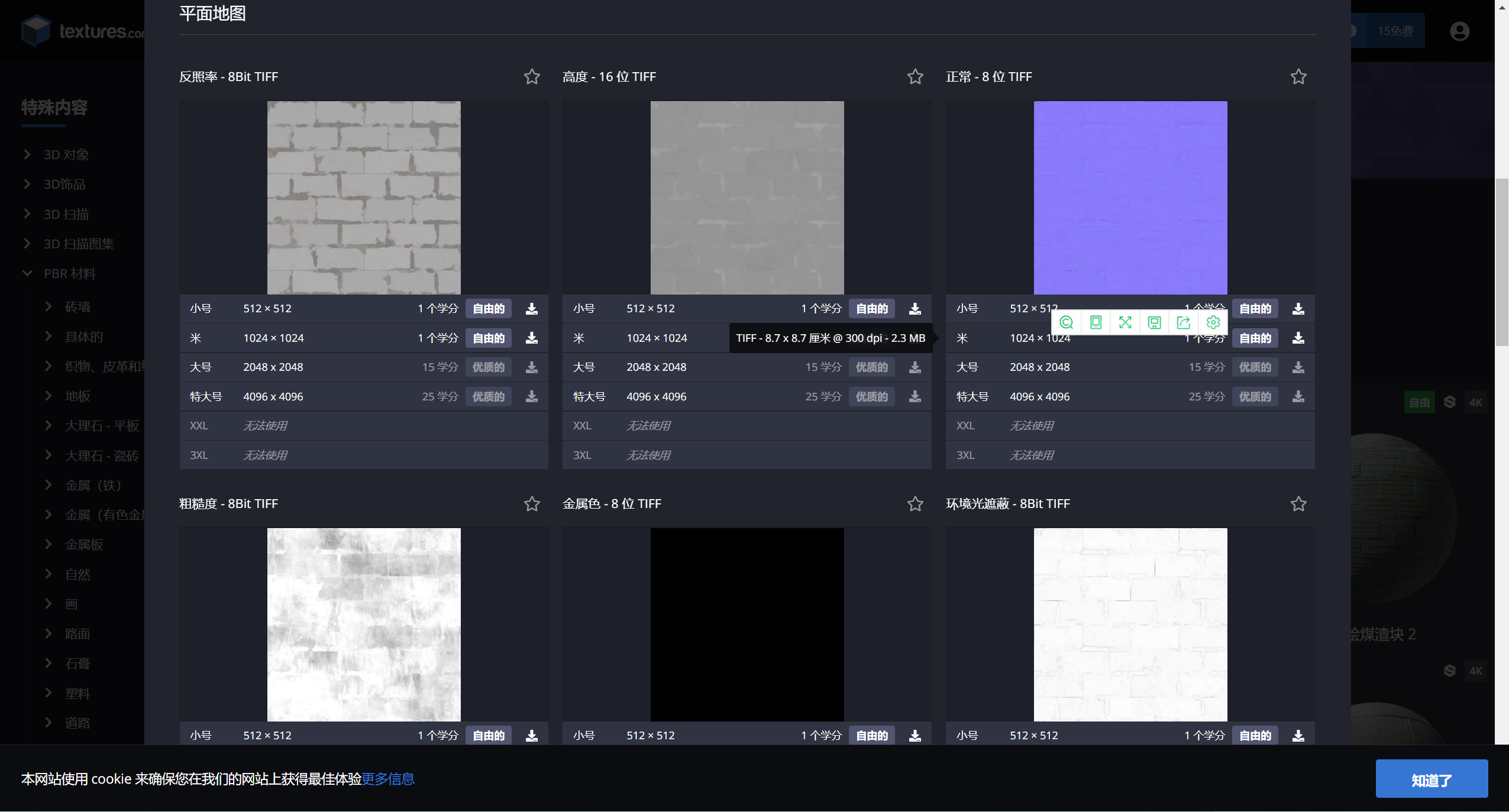Expand the 自然 subcategory
1509x812 pixels.
point(49,574)
